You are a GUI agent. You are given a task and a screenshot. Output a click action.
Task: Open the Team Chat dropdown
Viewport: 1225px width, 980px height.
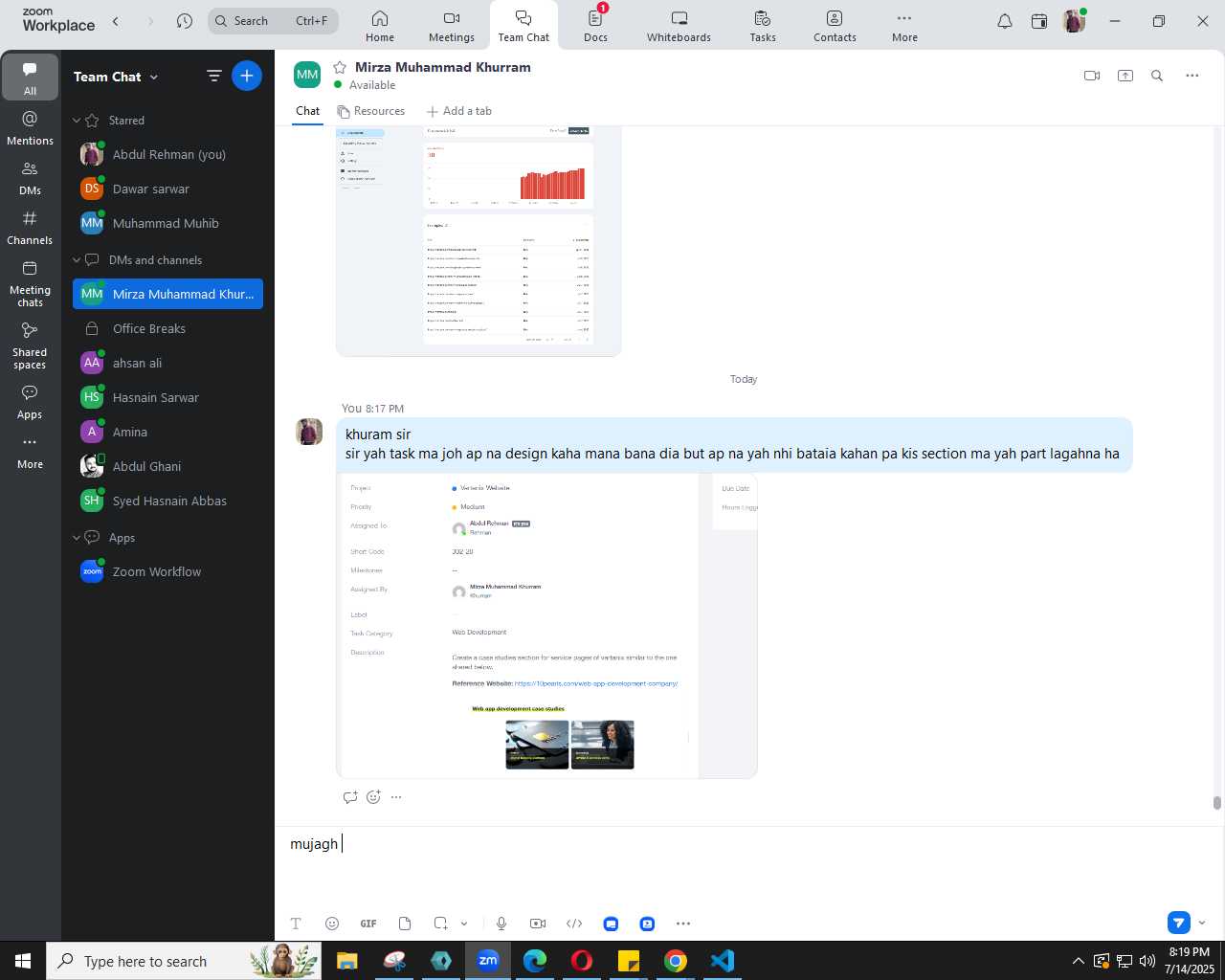tap(116, 77)
